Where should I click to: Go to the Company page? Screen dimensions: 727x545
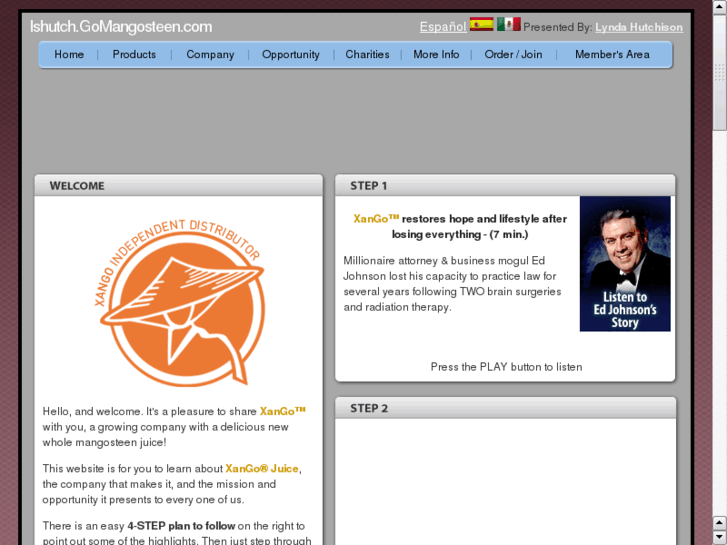click(210, 55)
